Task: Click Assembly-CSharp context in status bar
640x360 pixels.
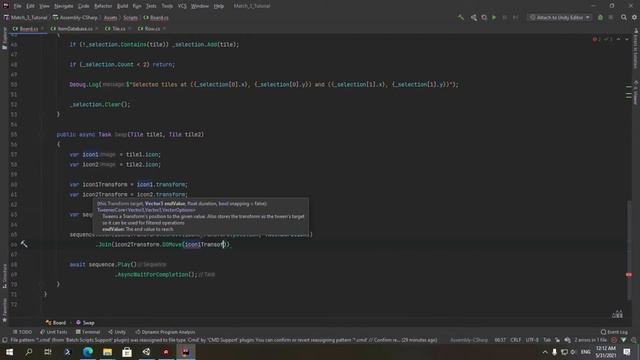Action: tap(469, 340)
